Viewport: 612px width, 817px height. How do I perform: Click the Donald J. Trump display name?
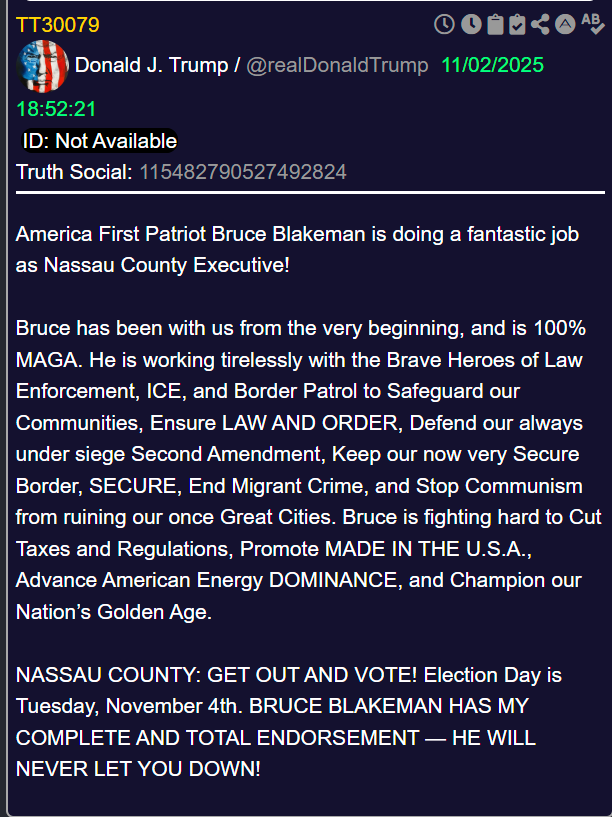click(151, 66)
